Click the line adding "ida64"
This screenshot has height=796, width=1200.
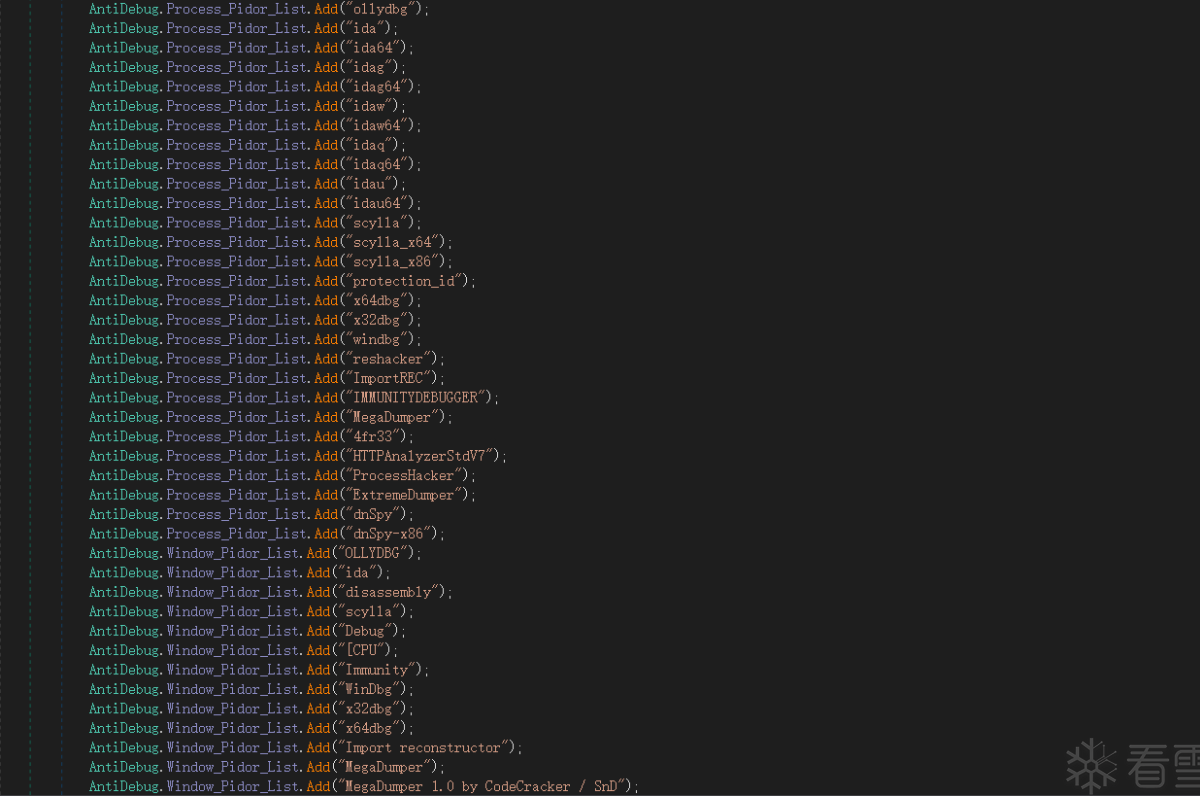(252, 47)
